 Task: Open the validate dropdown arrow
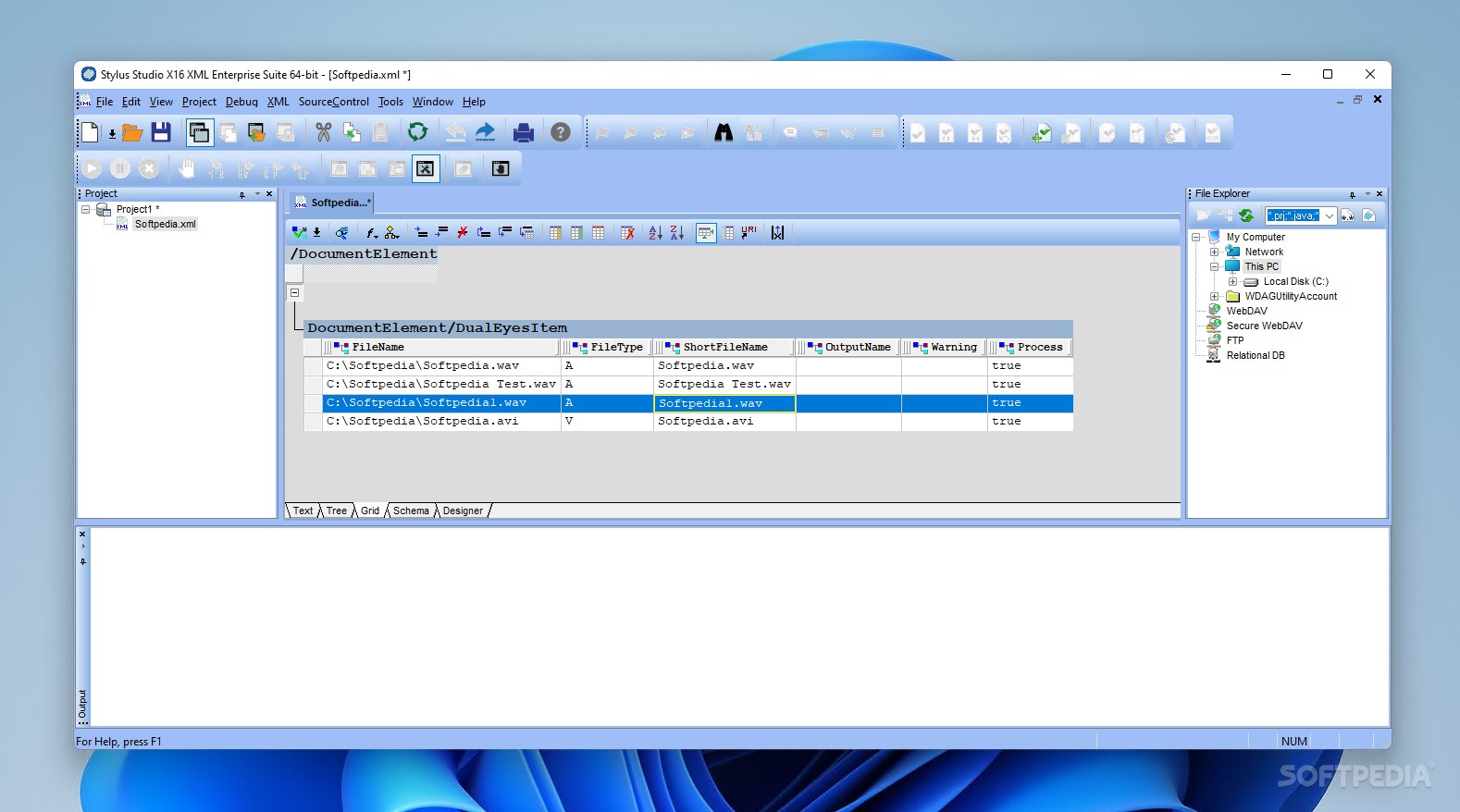pyautogui.click(x=316, y=232)
